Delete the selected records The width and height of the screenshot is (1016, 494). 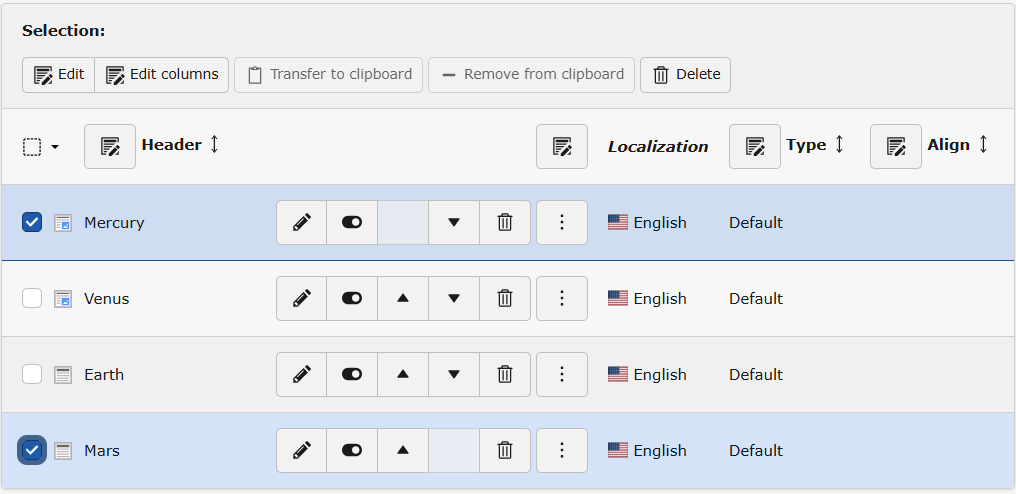point(686,75)
